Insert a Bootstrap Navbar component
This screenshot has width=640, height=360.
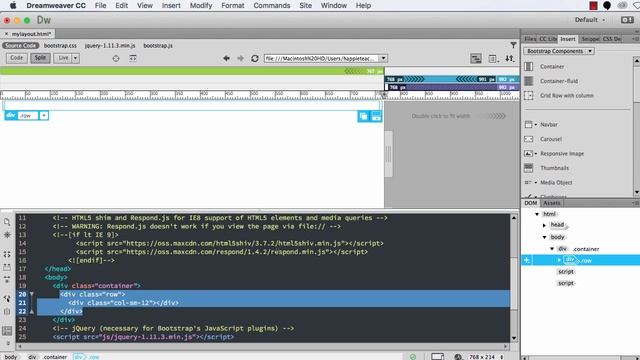549,124
